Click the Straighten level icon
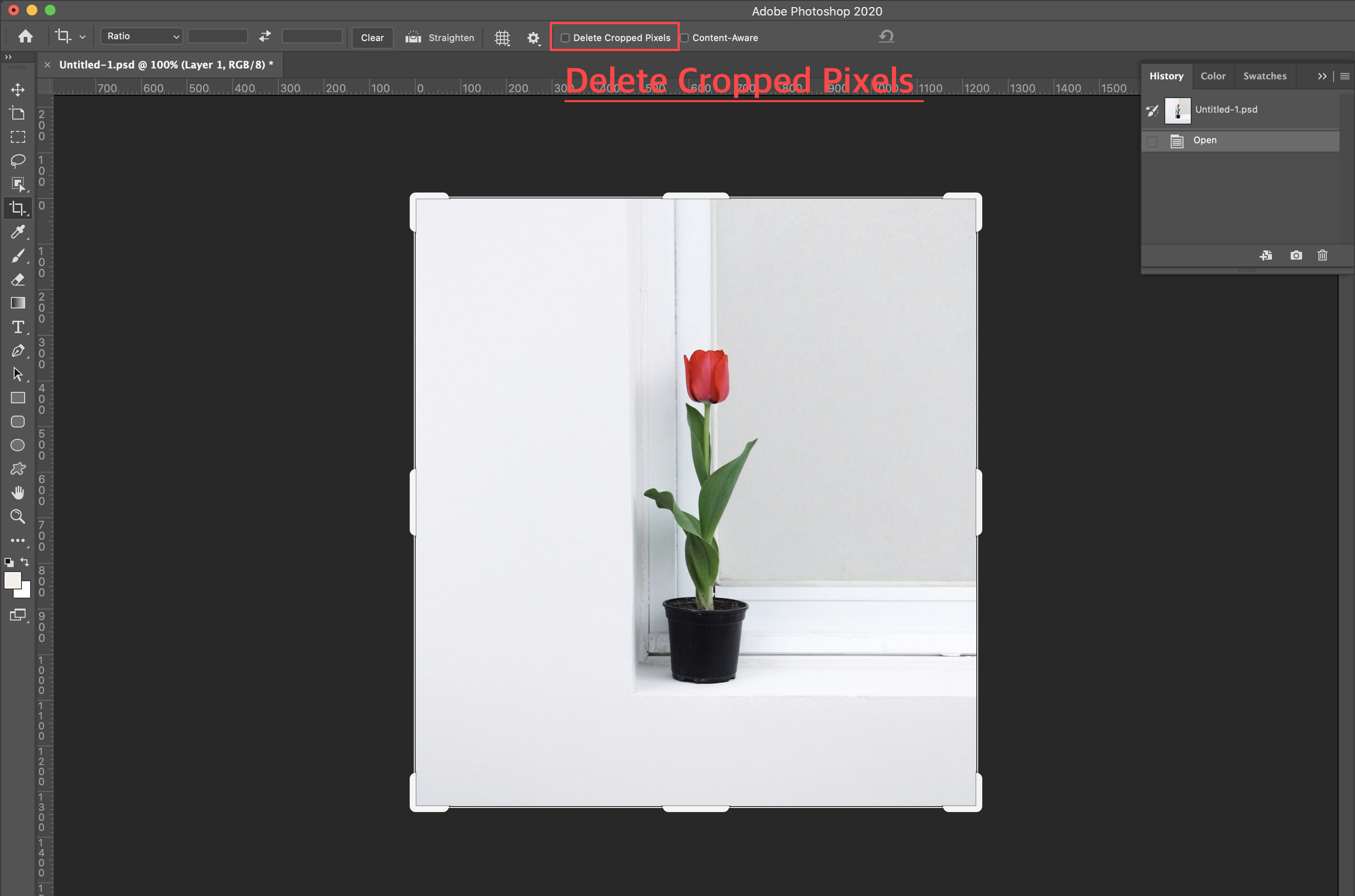1355x896 pixels. point(413,38)
